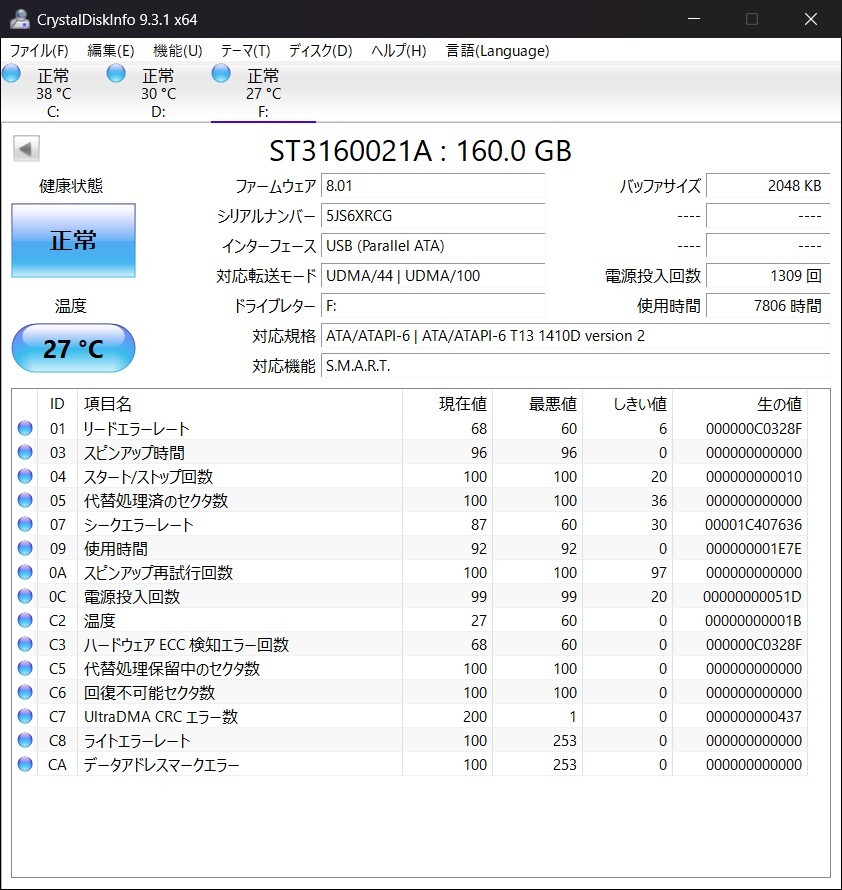The width and height of the screenshot is (842, 890).
Task: Click status orb of row C2 温度
Action: pyautogui.click(x=25, y=620)
